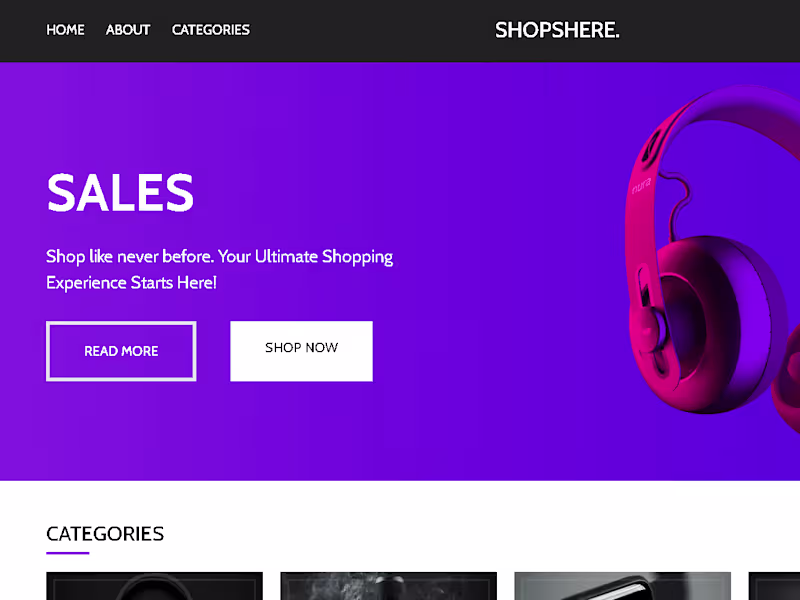Click the purple underline beneath CATEGORIES heading
The height and width of the screenshot is (600, 800).
coord(68,552)
